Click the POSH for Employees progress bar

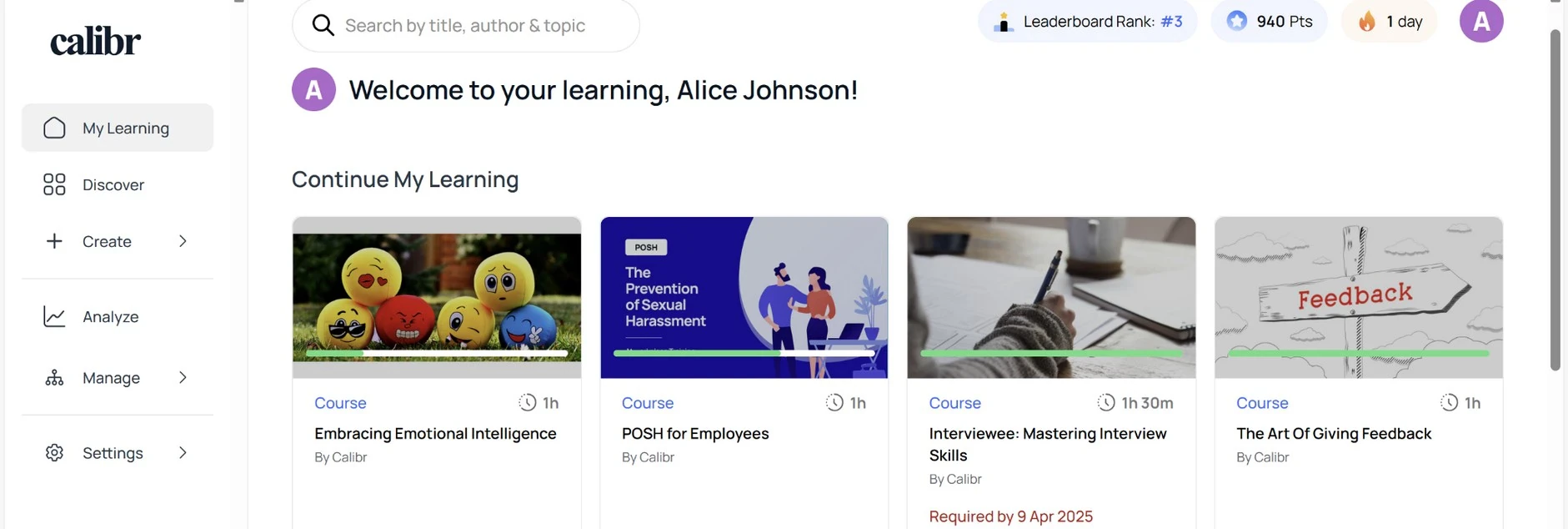click(x=744, y=354)
